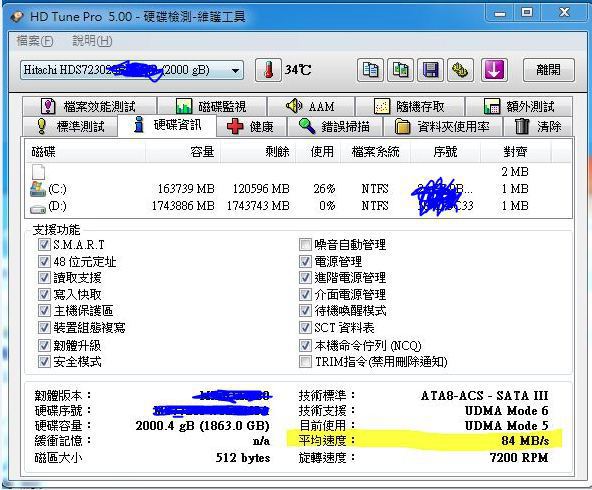Click the HD Tune Pro title bar icon
The width and height of the screenshot is (592, 490).
tap(17, 17)
